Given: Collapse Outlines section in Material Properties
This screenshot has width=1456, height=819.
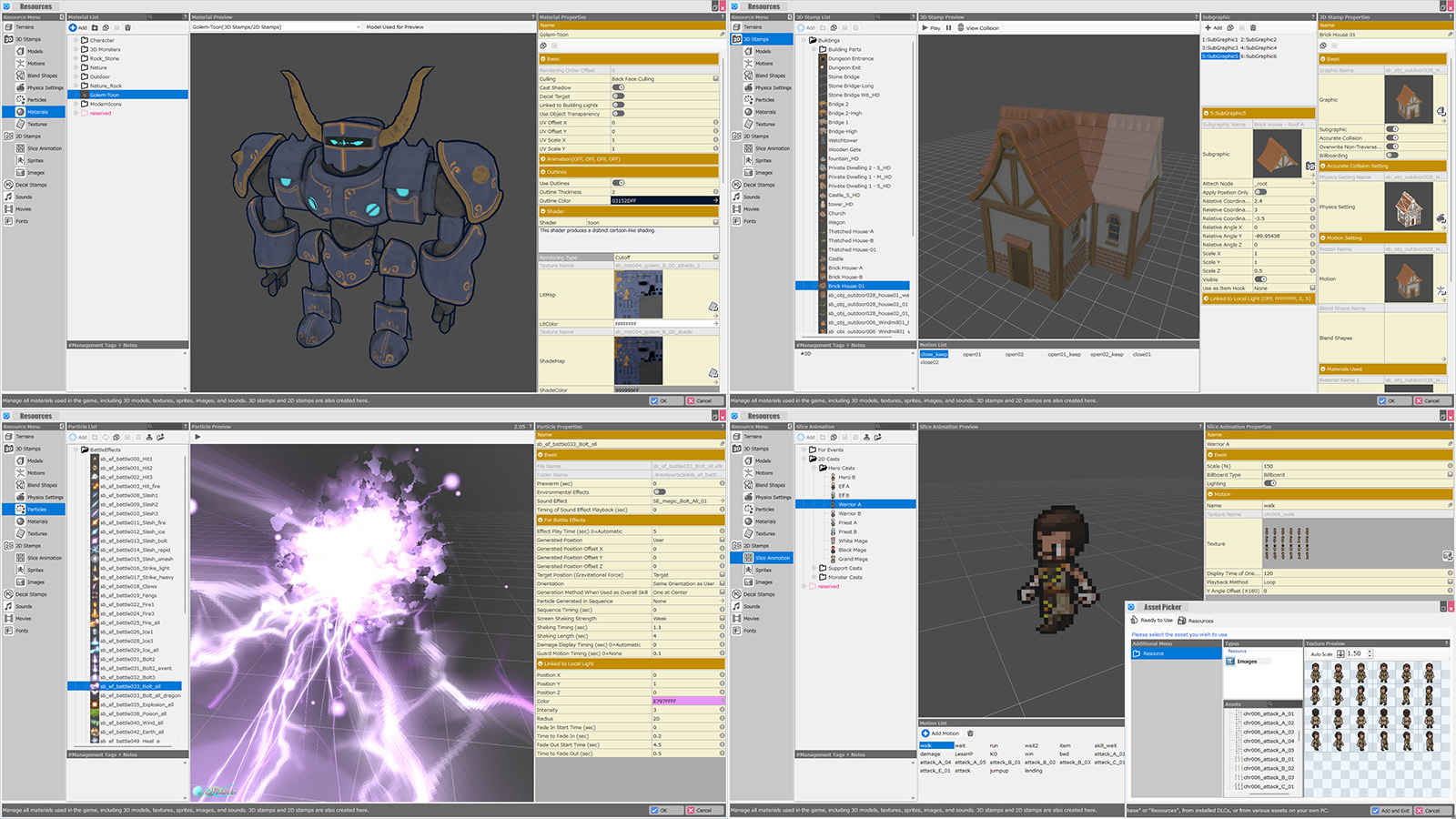Looking at the screenshot, I should (x=628, y=171).
